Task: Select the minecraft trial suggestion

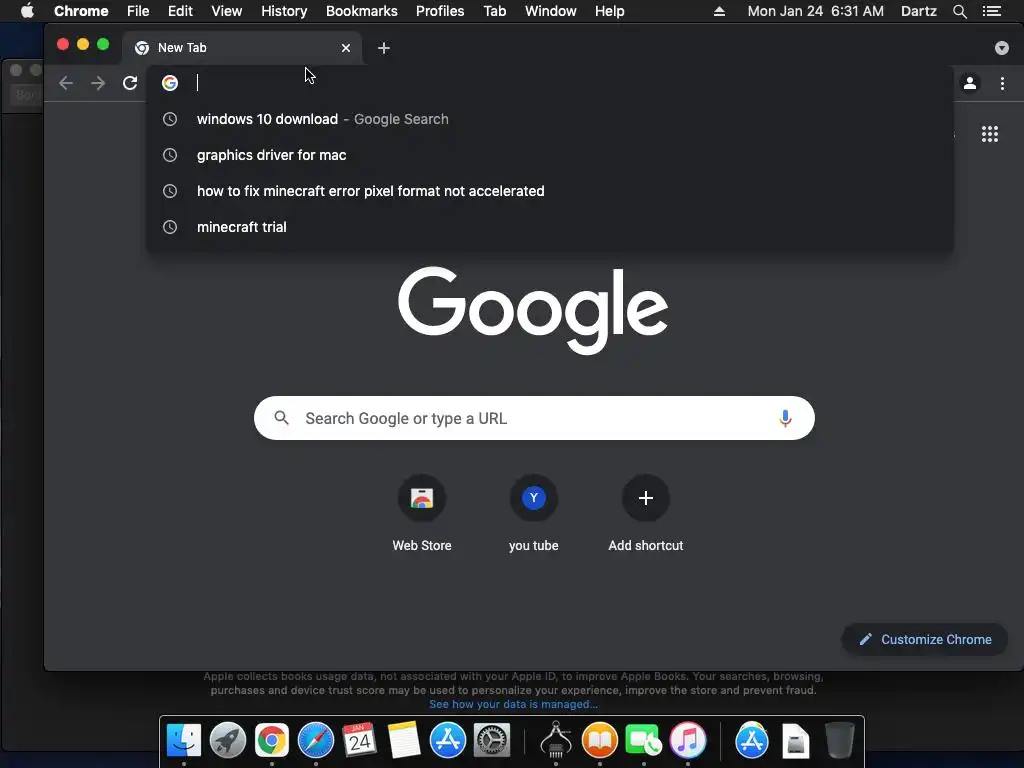Action: 549,227
